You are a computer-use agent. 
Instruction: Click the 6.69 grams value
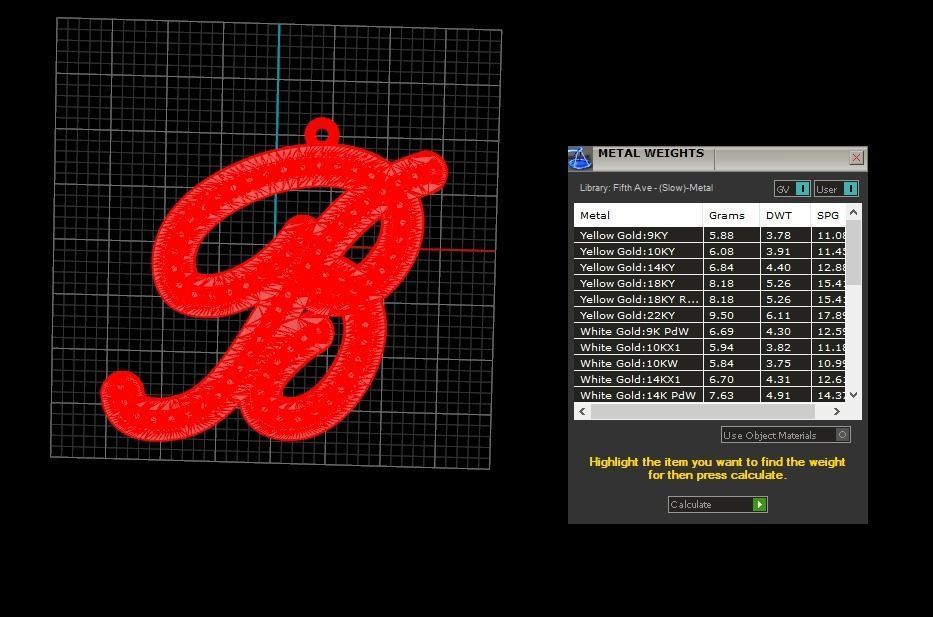coord(721,332)
